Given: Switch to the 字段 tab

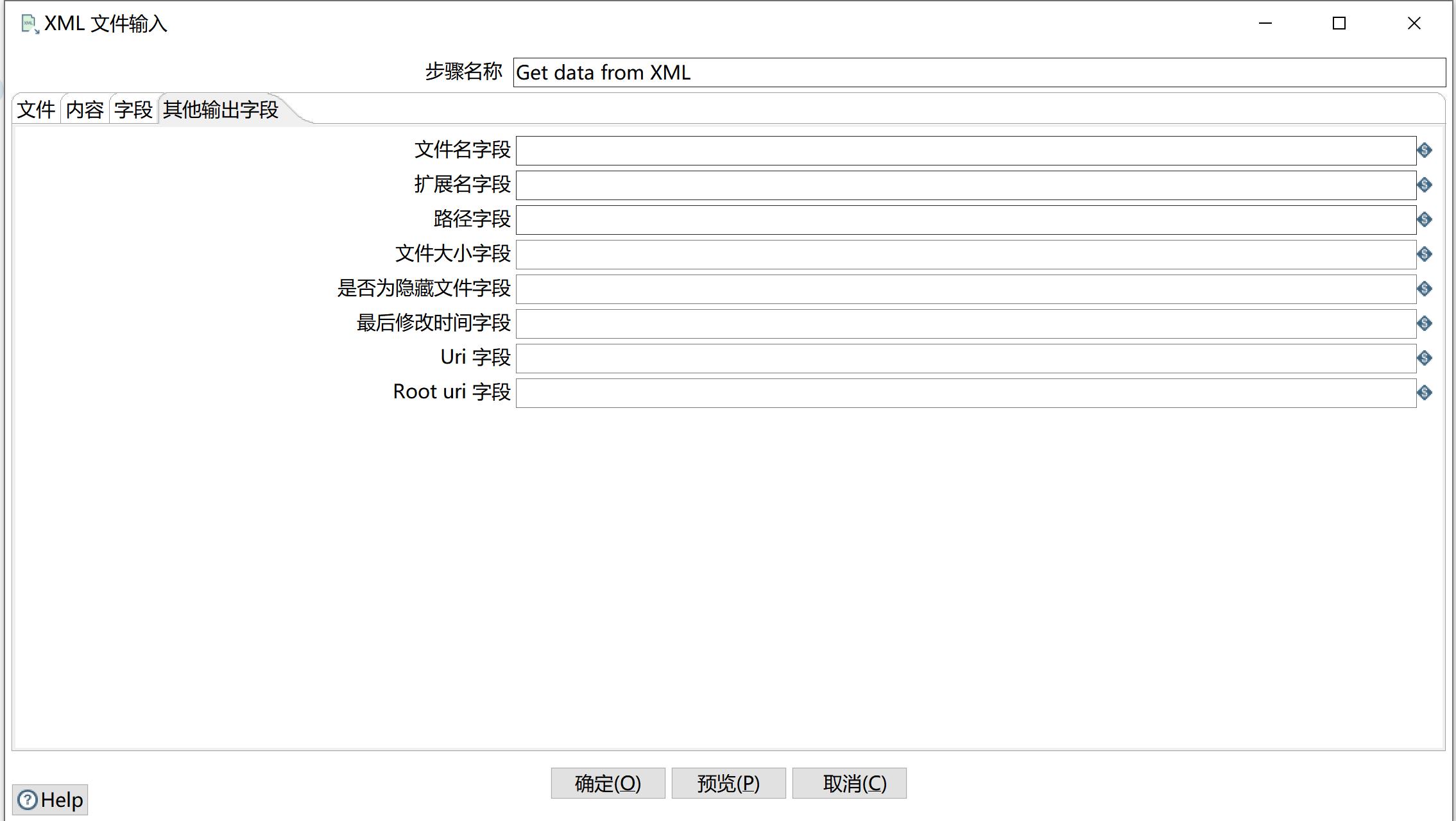Looking at the screenshot, I should pos(134,110).
